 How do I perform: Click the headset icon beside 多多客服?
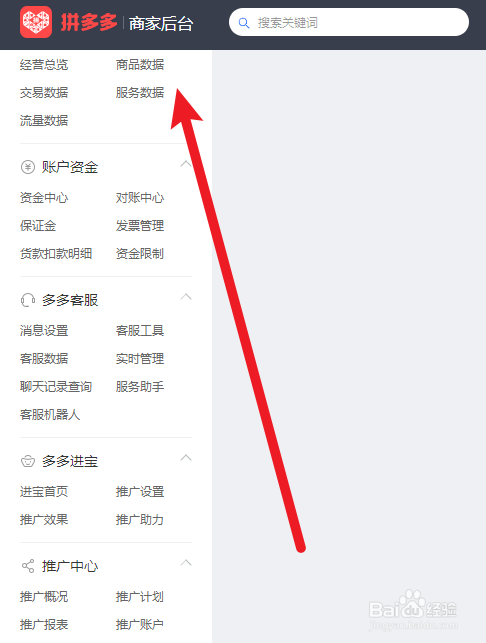click(x=28, y=300)
